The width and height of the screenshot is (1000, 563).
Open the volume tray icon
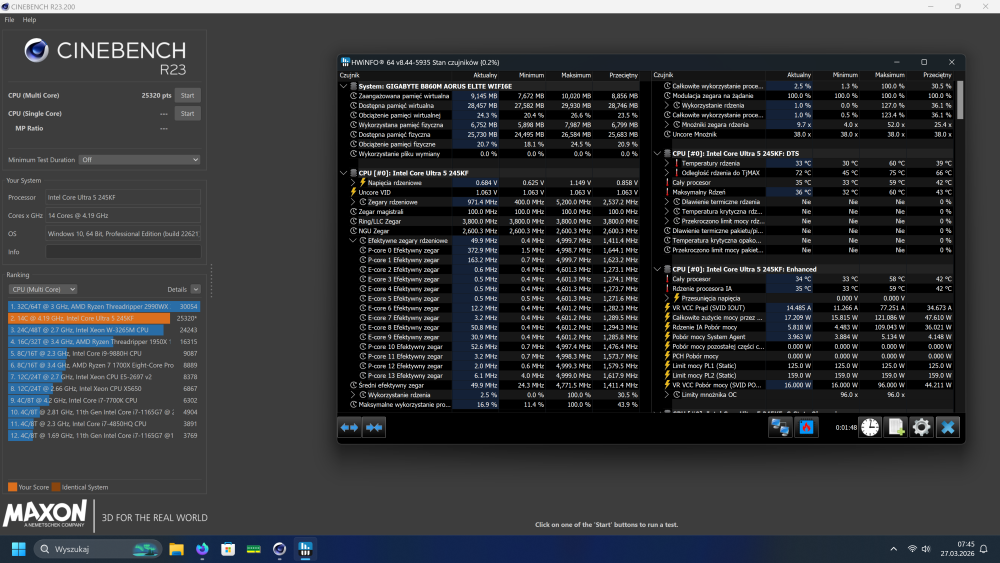(x=926, y=549)
